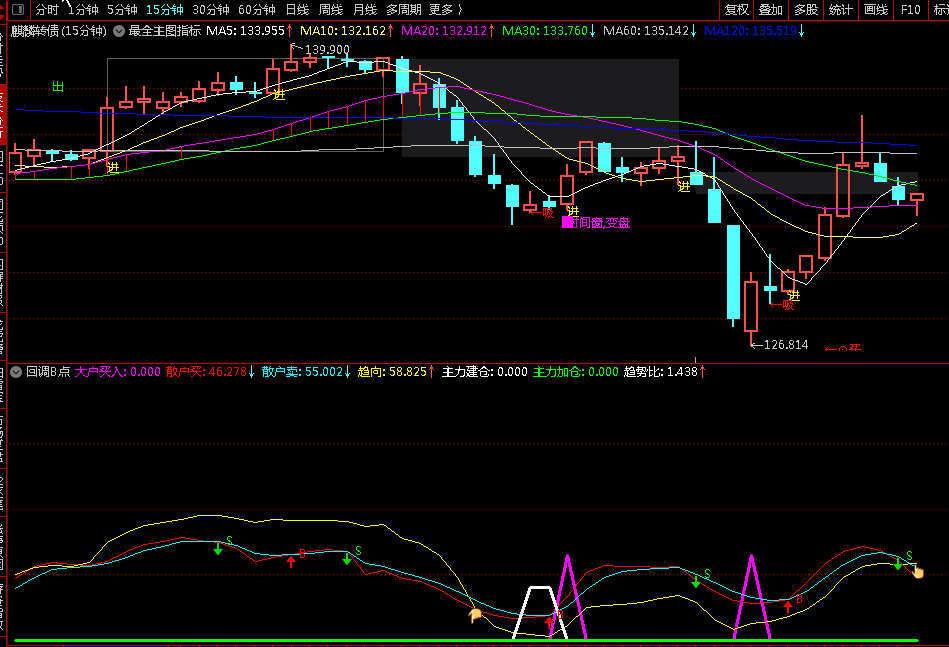Click the 126.814 low price marker

click(x=786, y=345)
